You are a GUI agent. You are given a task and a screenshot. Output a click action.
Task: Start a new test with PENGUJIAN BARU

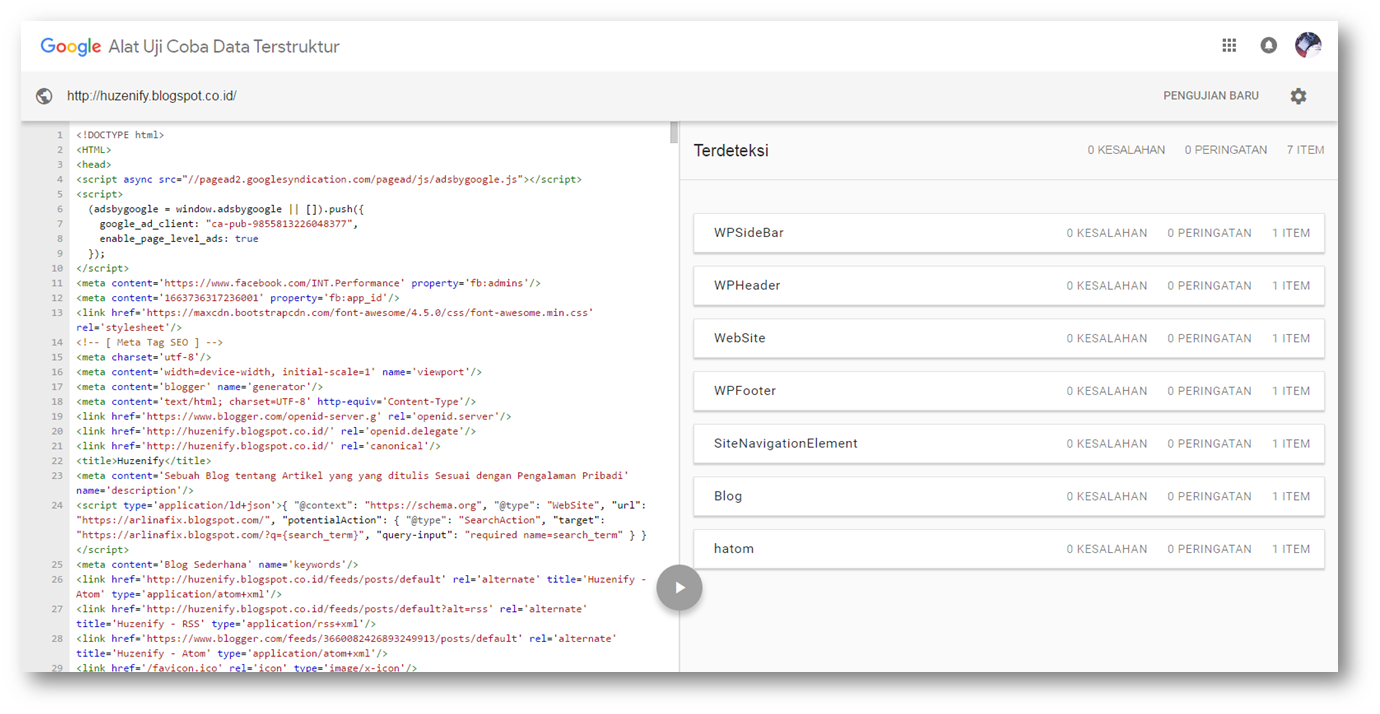[x=1211, y=96]
